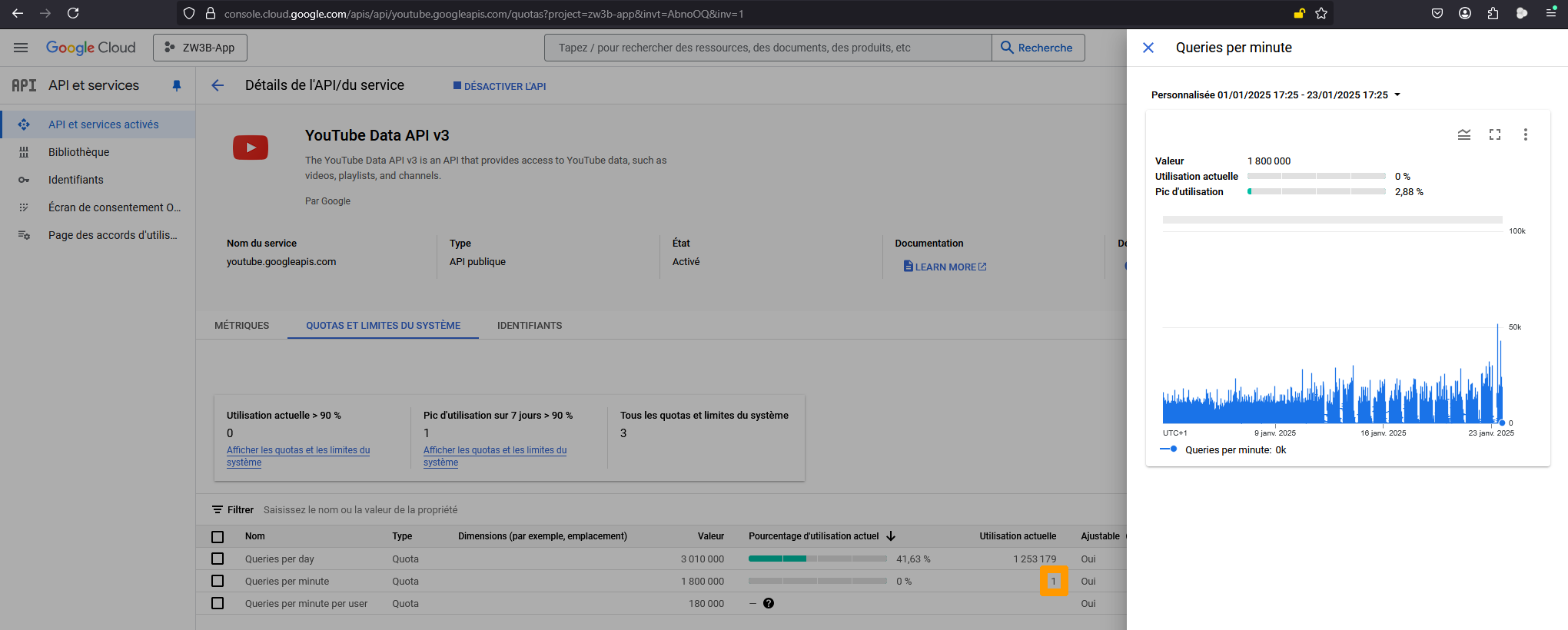Go back using the details page arrow
Screen dimensions: 1568x630
click(218, 85)
